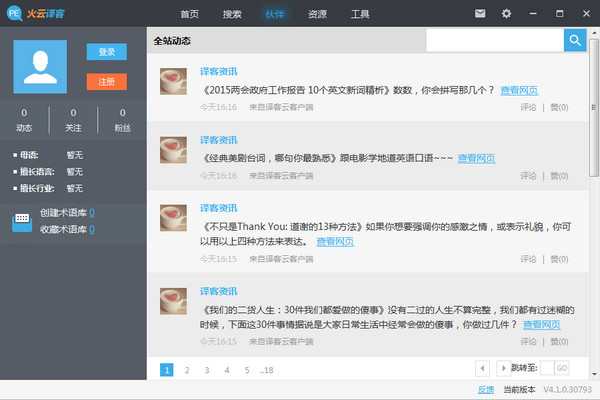Open the 工具 tab
Image resolution: width=600 pixels, height=400 pixels.
point(360,14)
